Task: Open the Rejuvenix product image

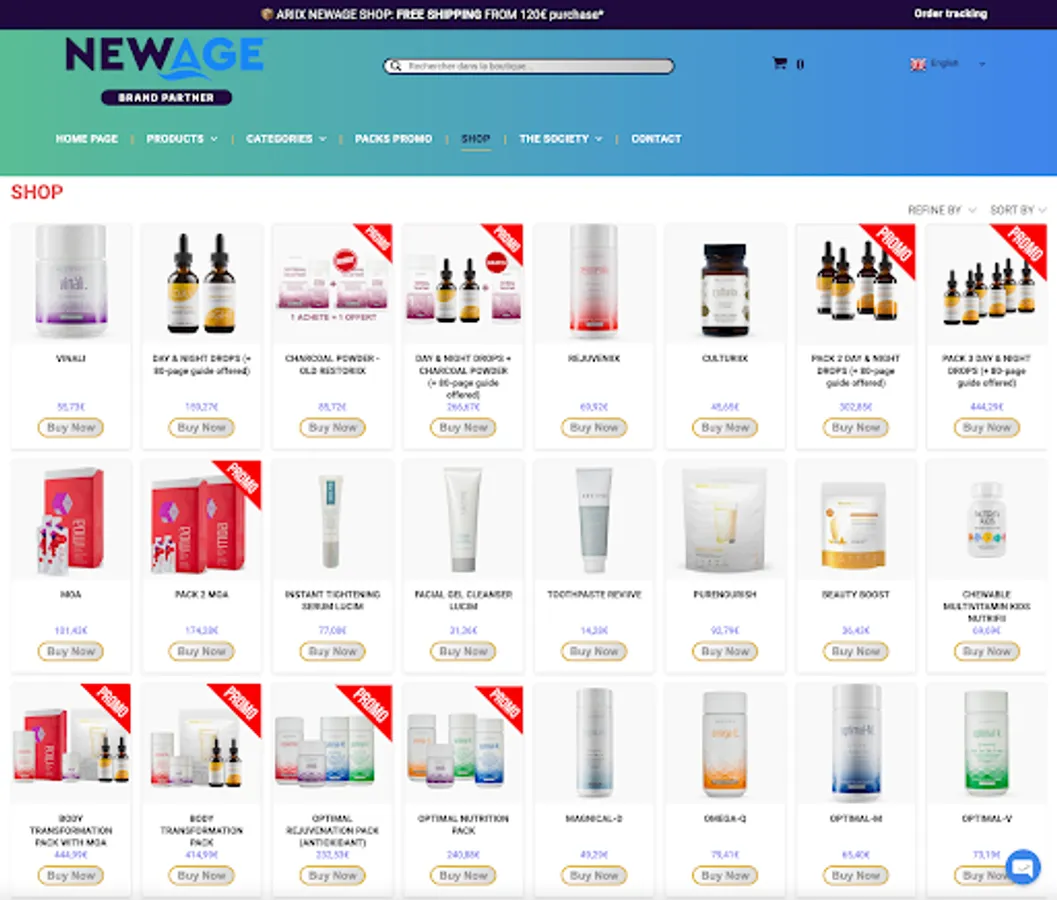Action: [x=594, y=282]
